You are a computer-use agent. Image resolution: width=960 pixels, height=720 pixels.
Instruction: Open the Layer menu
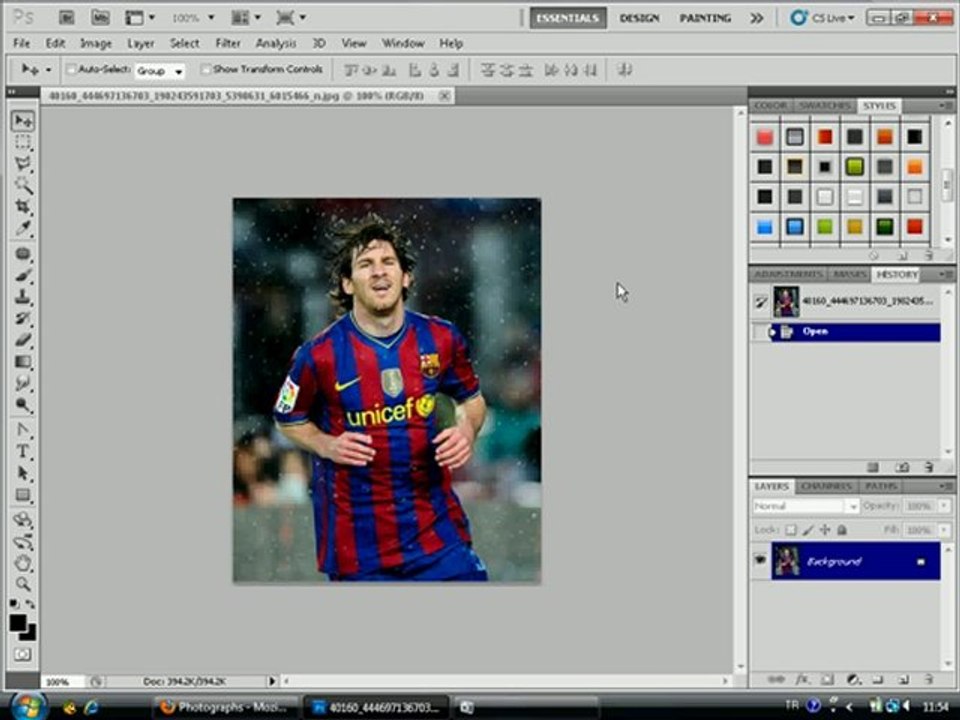pos(140,43)
